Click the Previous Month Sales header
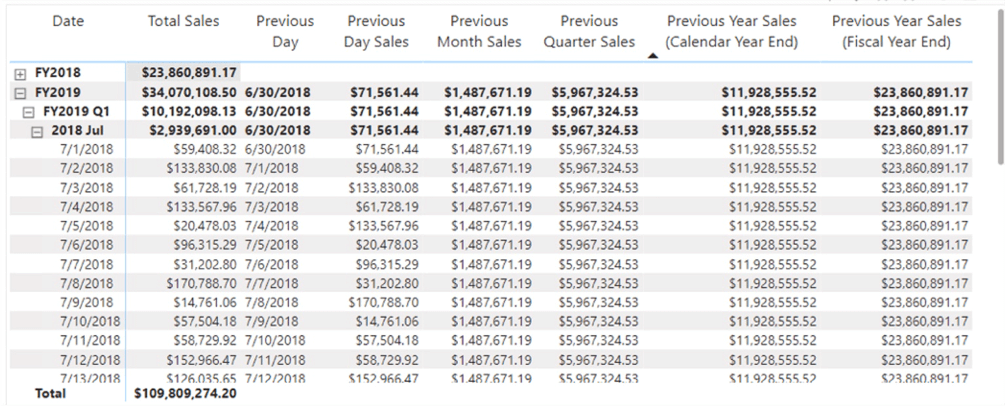The width and height of the screenshot is (1005, 406). click(x=479, y=31)
